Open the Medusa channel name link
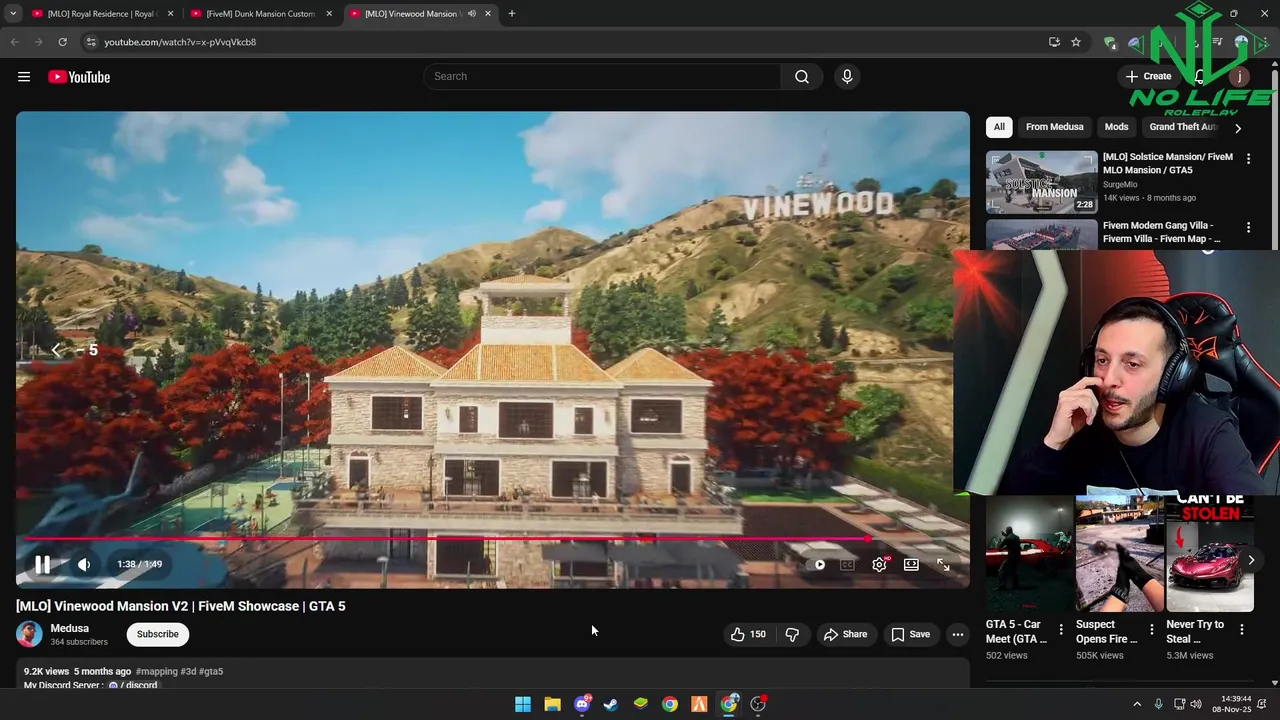This screenshot has height=720, width=1280. point(69,628)
